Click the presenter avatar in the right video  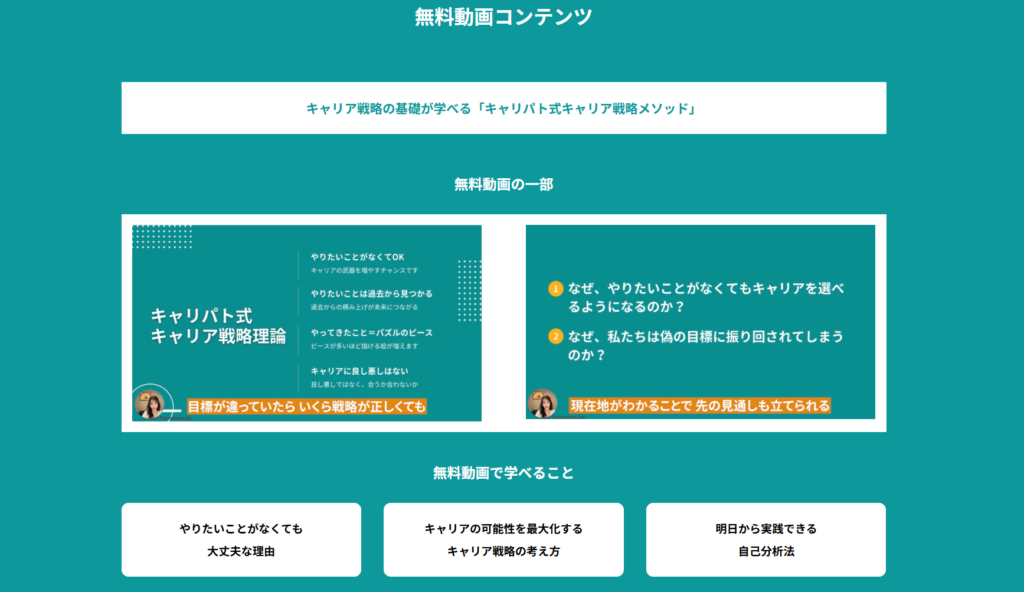(x=543, y=403)
